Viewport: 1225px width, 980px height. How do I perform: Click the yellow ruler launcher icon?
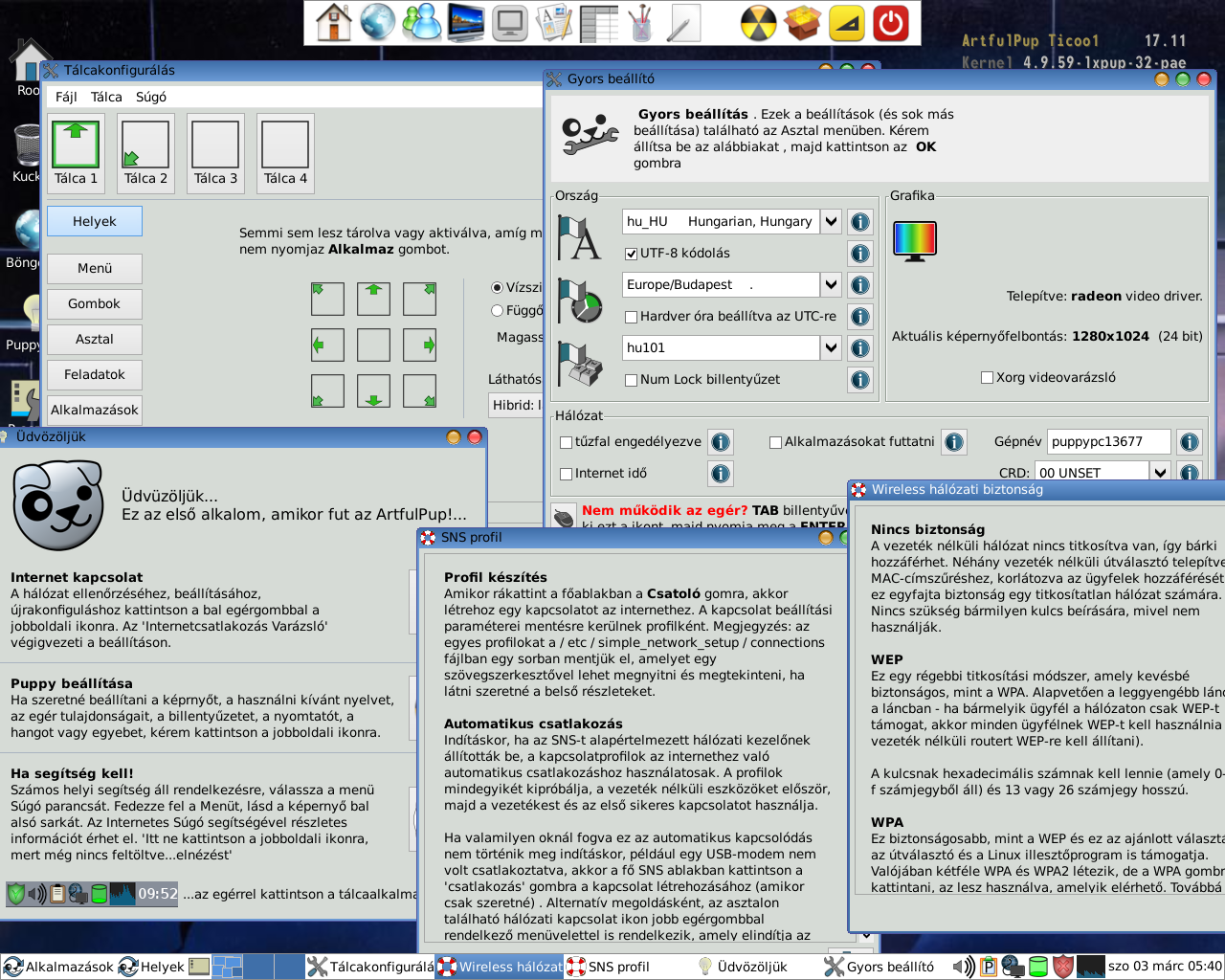pyautogui.click(x=847, y=22)
